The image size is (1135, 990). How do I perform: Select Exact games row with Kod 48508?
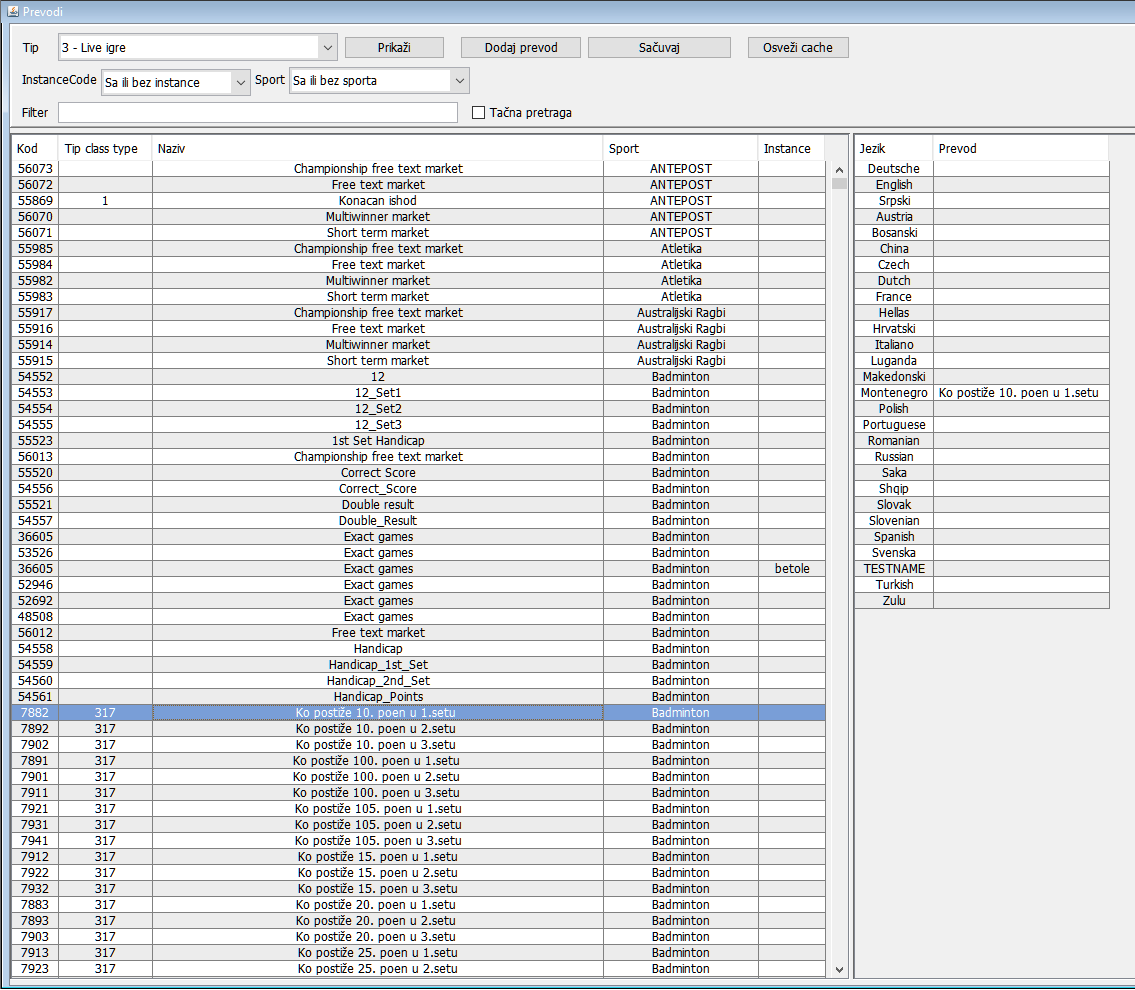pos(418,617)
